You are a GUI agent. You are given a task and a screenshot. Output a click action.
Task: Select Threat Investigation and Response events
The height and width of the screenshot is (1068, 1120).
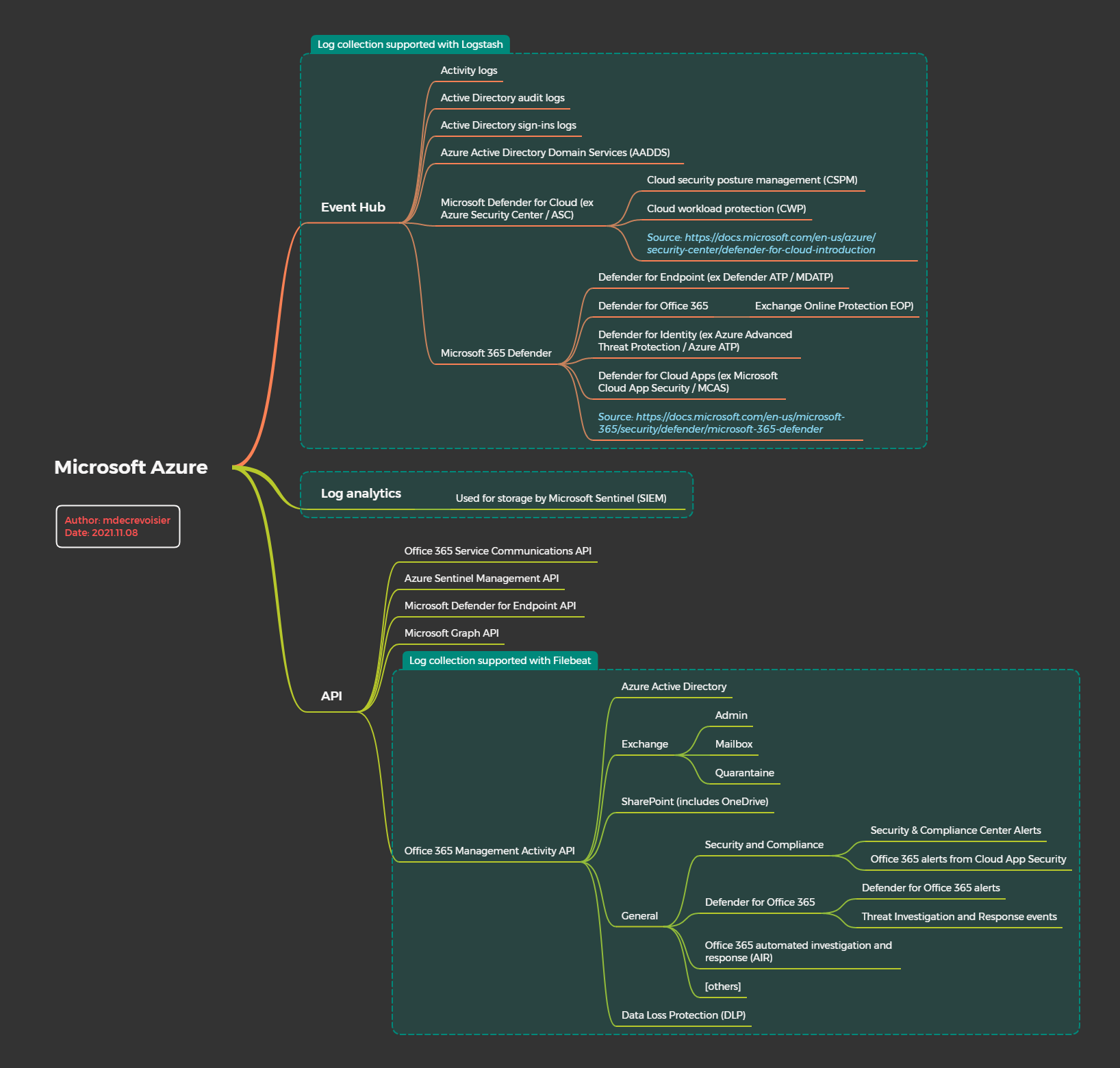(959, 917)
